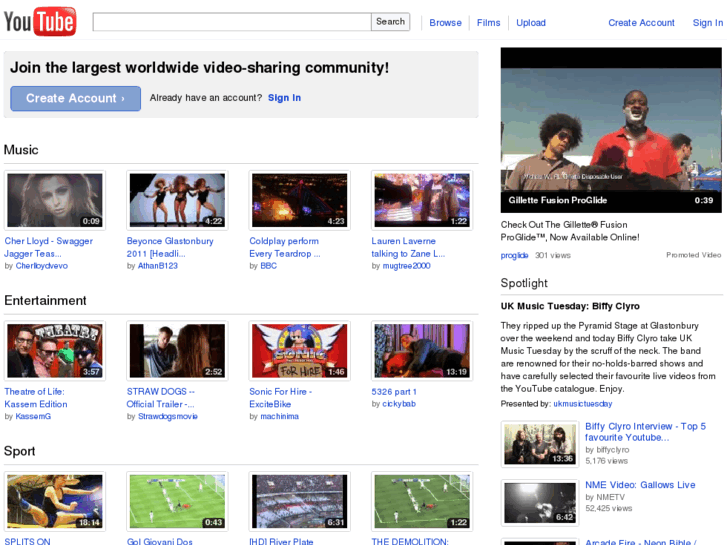Open 5326 part 1 thumbnail
This screenshot has width=727, height=545.
(x=422, y=351)
